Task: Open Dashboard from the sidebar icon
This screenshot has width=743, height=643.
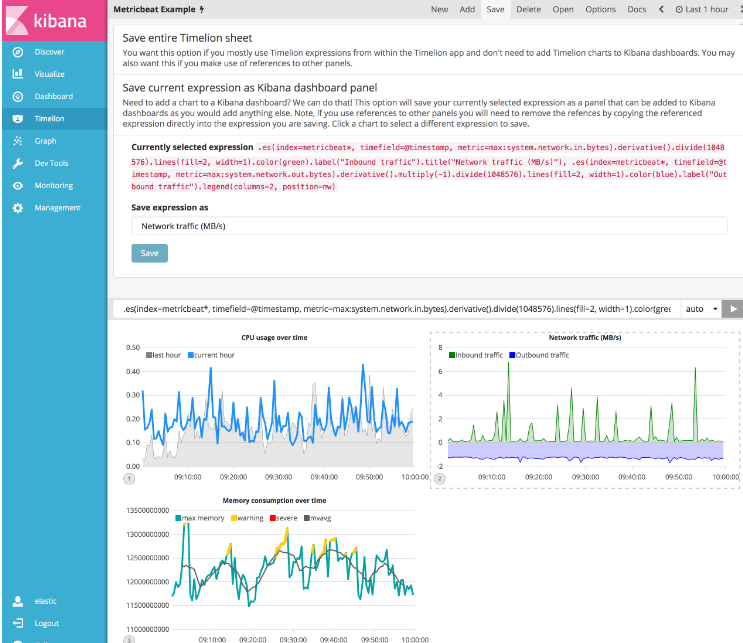Action: [x=17, y=96]
